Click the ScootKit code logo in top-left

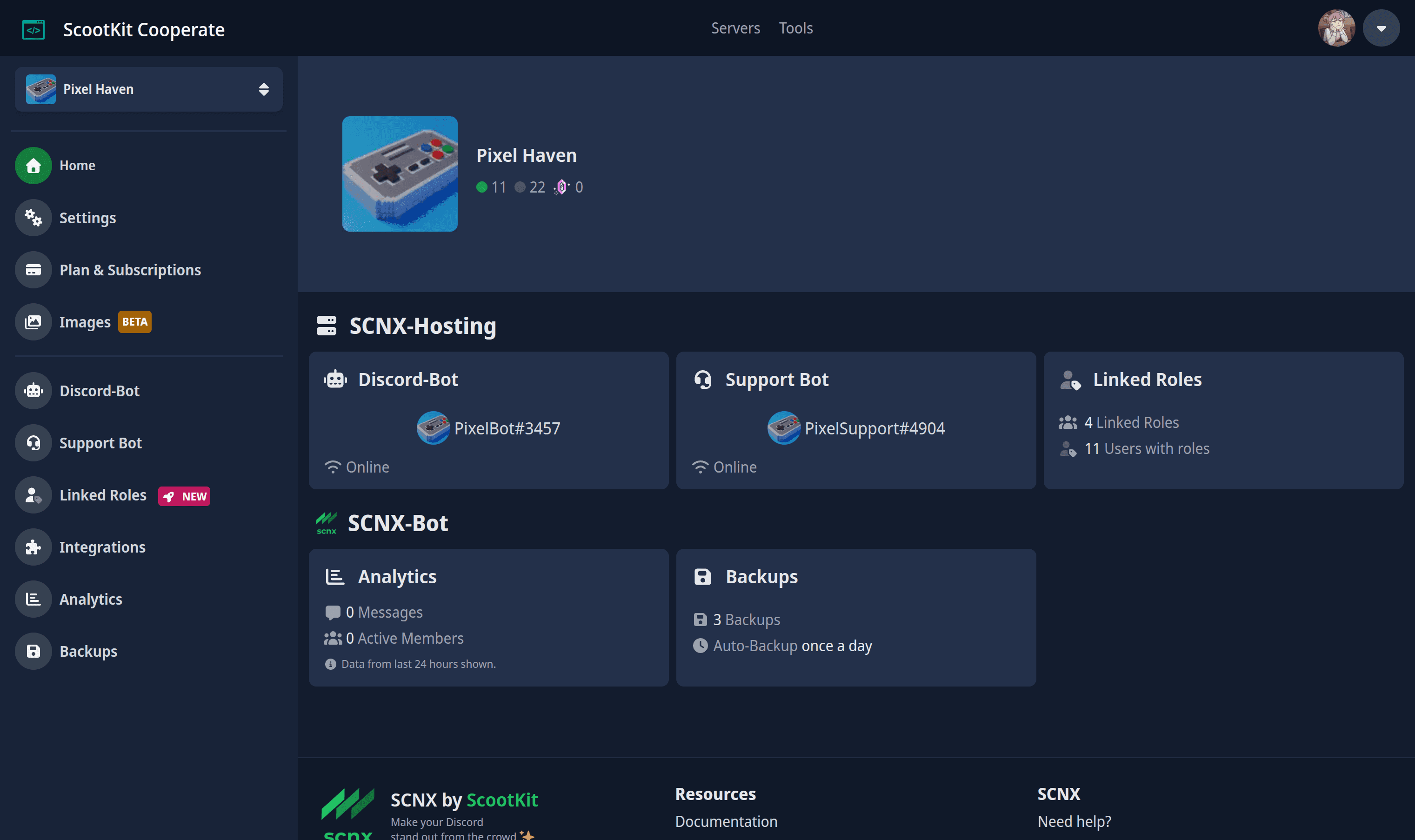click(x=33, y=28)
